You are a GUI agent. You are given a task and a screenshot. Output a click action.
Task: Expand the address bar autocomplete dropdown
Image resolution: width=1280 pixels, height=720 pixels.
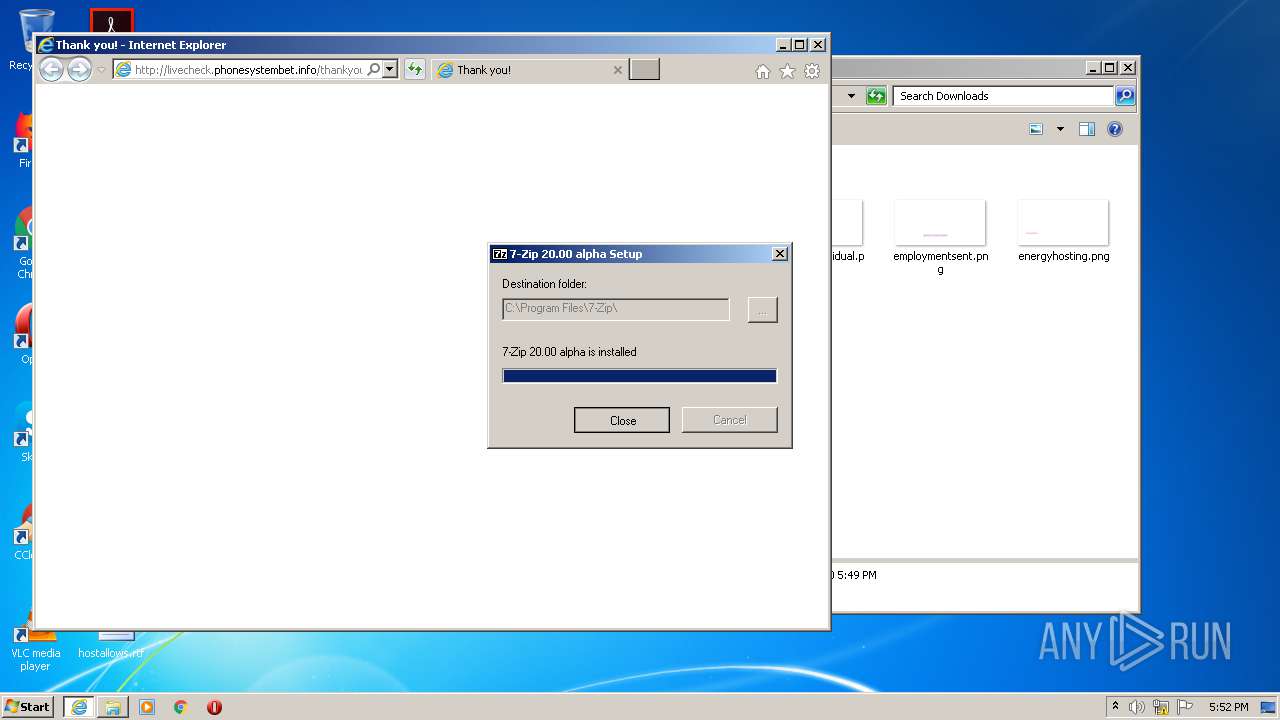[390, 70]
